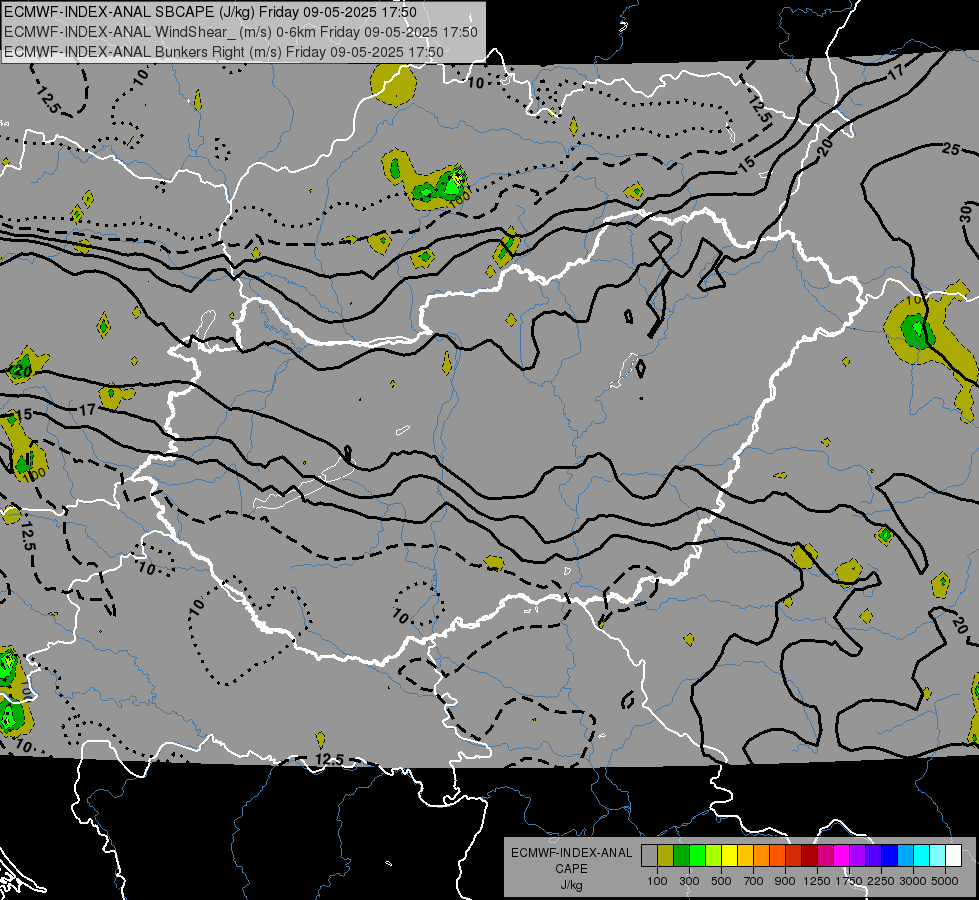This screenshot has height=900, width=979.
Task: Click the '500' legend tick value
Action: tap(721, 881)
